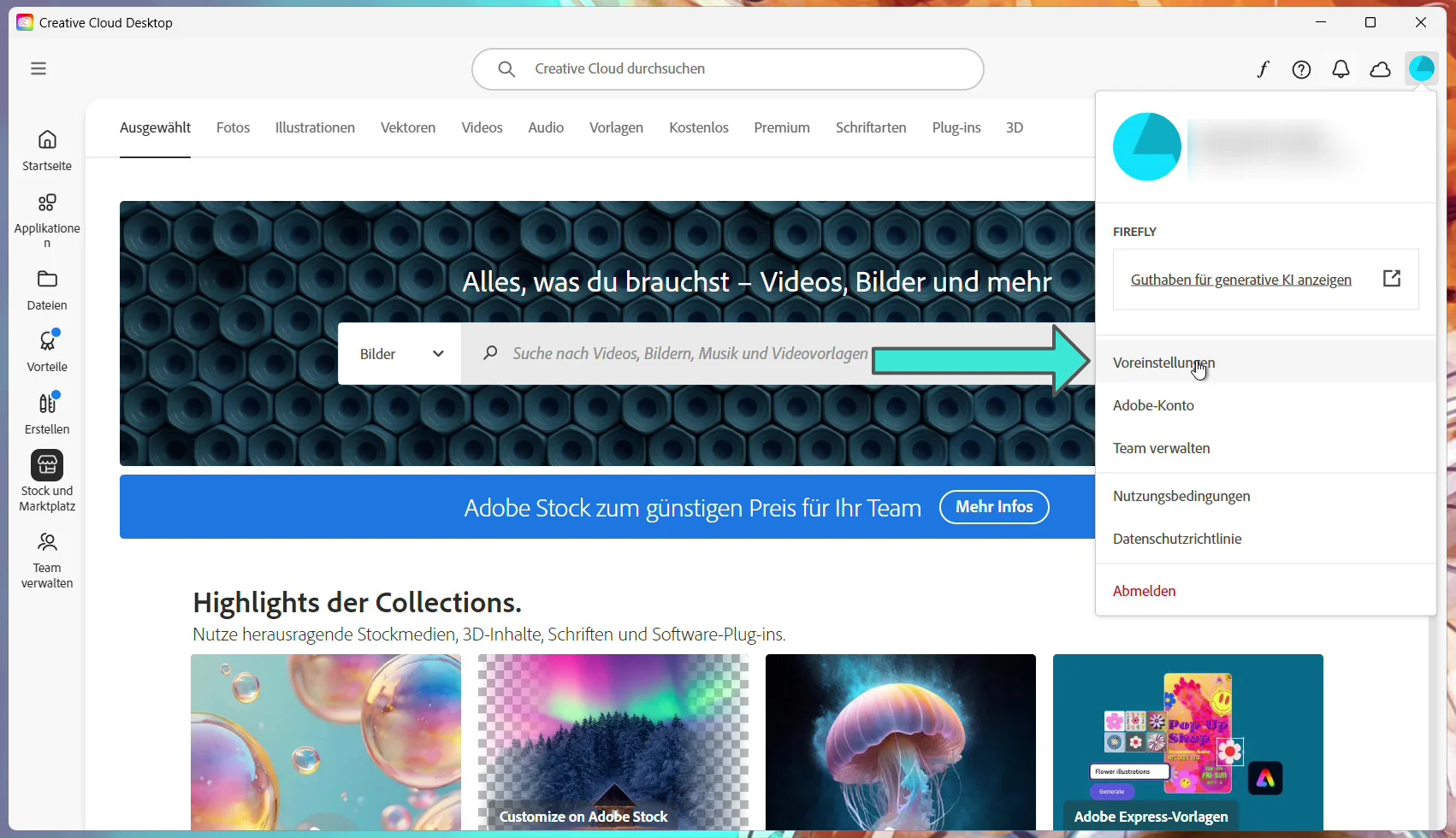The height and width of the screenshot is (838, 1456).
Task: Open Datenschutzrichtlinie in the profile menu
Action: (x=1265, y=538)
